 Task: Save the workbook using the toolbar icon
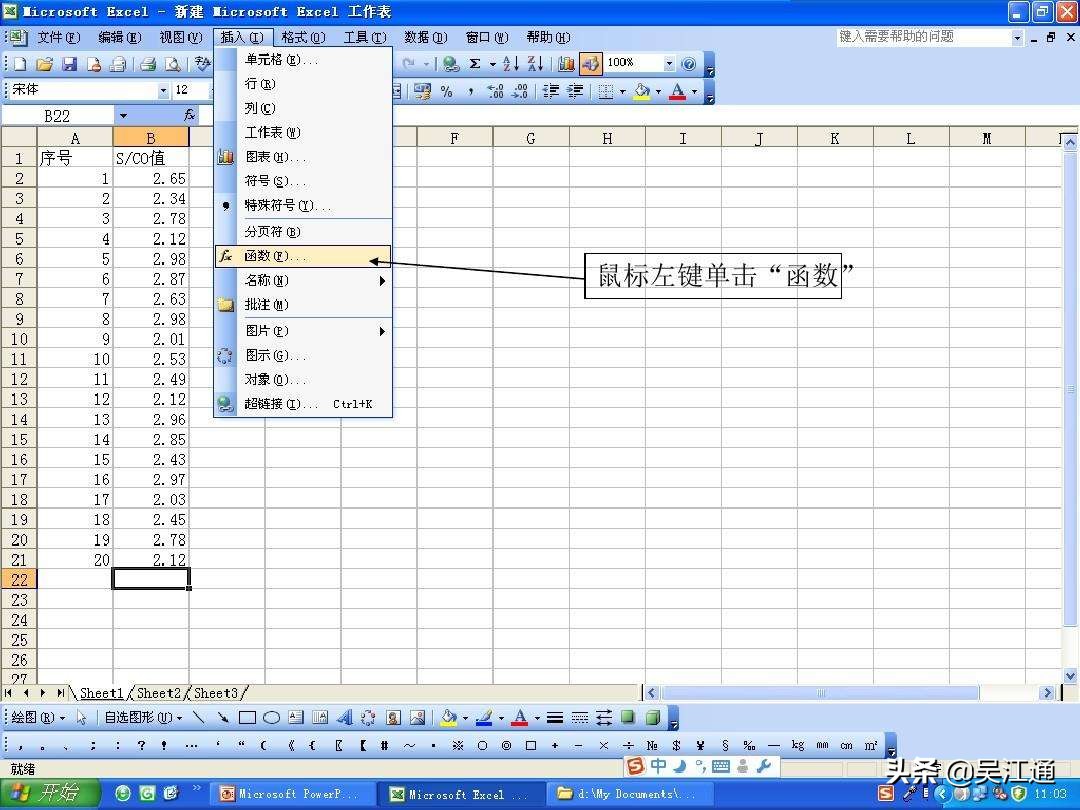(70, 62)
